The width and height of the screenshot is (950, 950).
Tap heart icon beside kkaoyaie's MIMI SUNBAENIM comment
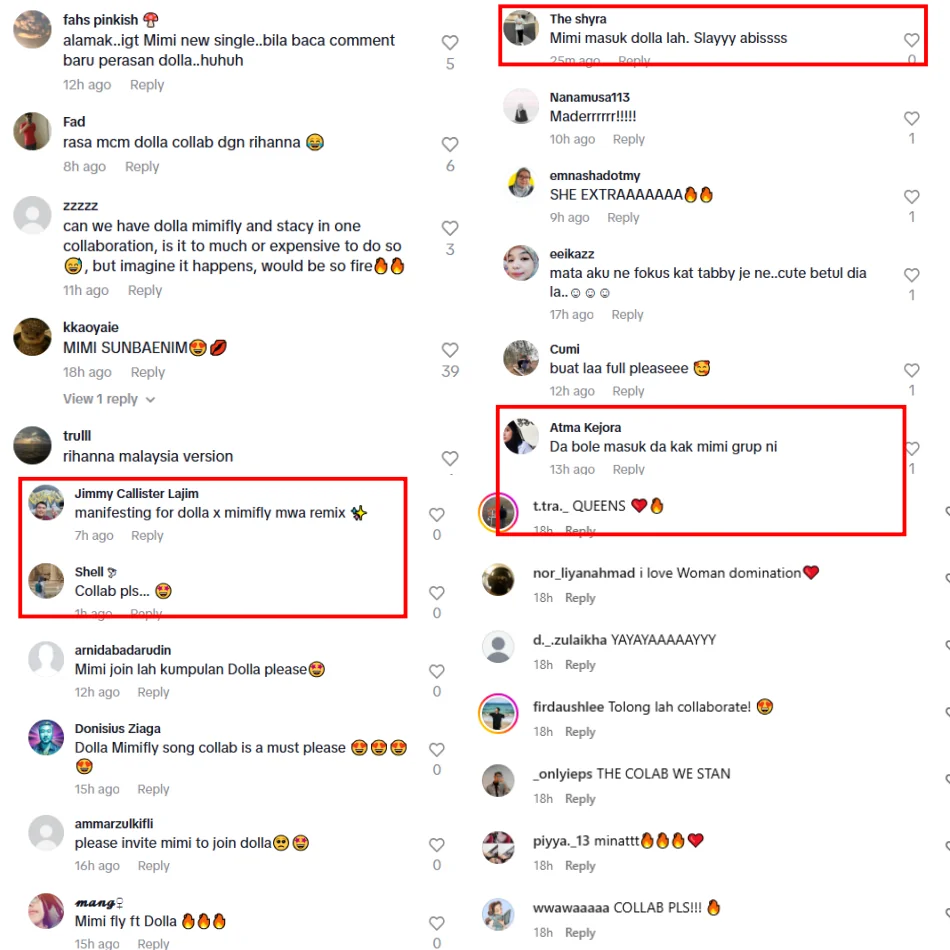(450, 350)
